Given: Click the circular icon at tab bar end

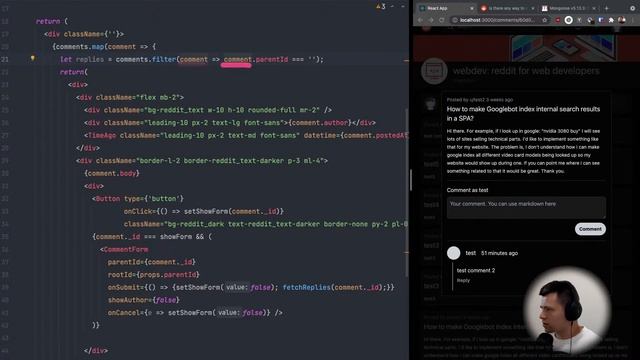Looking at the screenshot, I should [633, 8].
